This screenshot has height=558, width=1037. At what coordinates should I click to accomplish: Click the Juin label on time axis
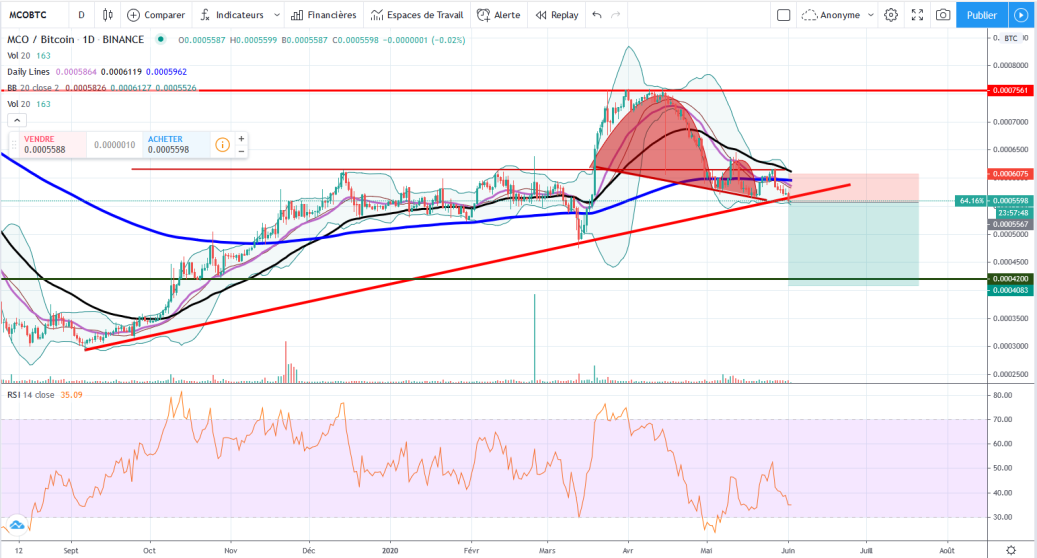click(788, 550)
